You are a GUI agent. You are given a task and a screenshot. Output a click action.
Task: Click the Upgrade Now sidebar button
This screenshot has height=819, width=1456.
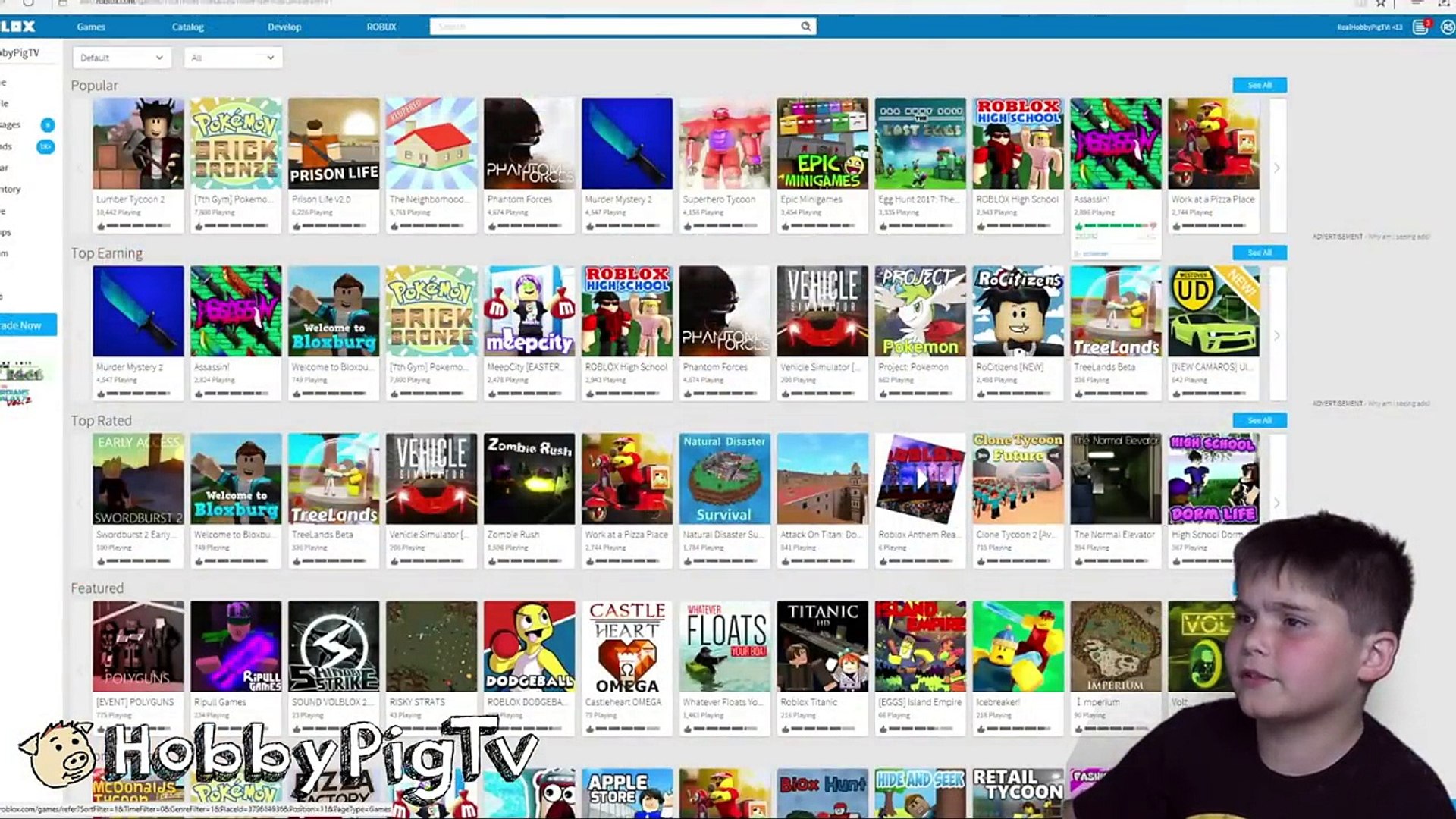pyautogui.click(x=27, y=325)
